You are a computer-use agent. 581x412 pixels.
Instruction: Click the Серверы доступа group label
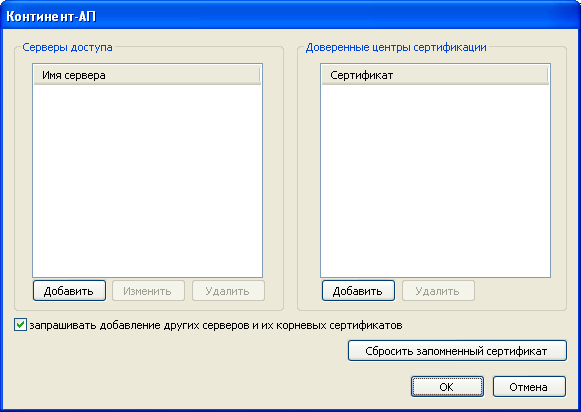(67, 47)
